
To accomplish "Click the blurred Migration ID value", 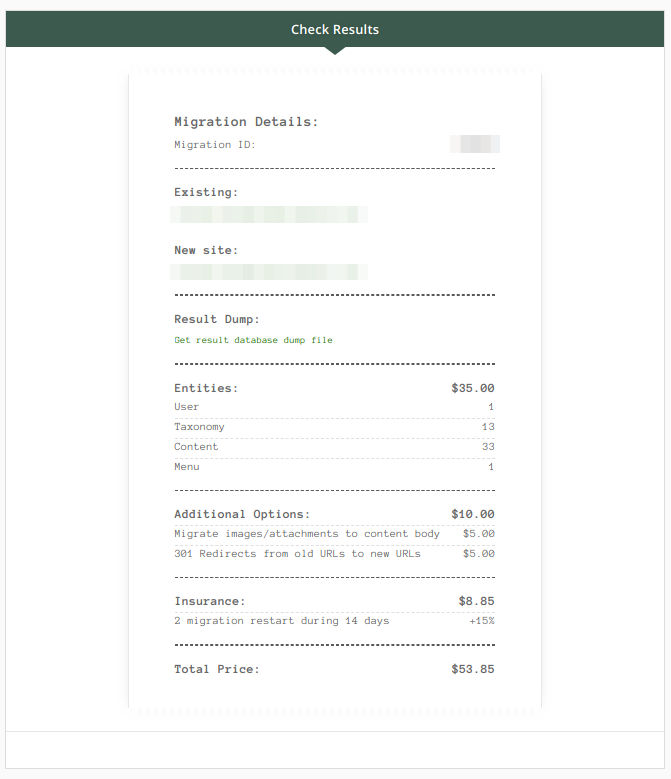I will click(x=475, y=144).
